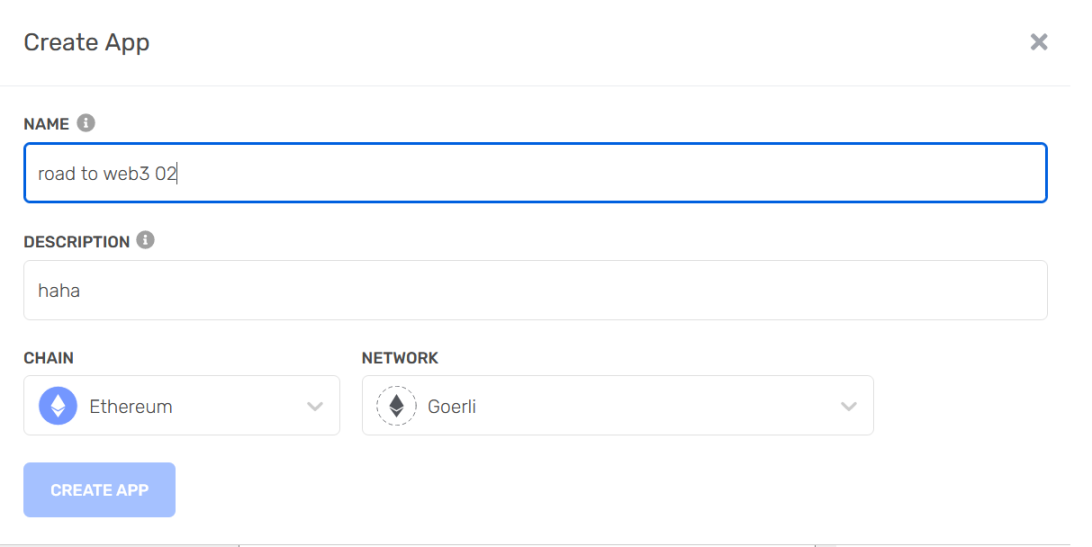Screen dimensions: 1092x547
Task: Click the NETWORK field label
Action: coord(400,358)
